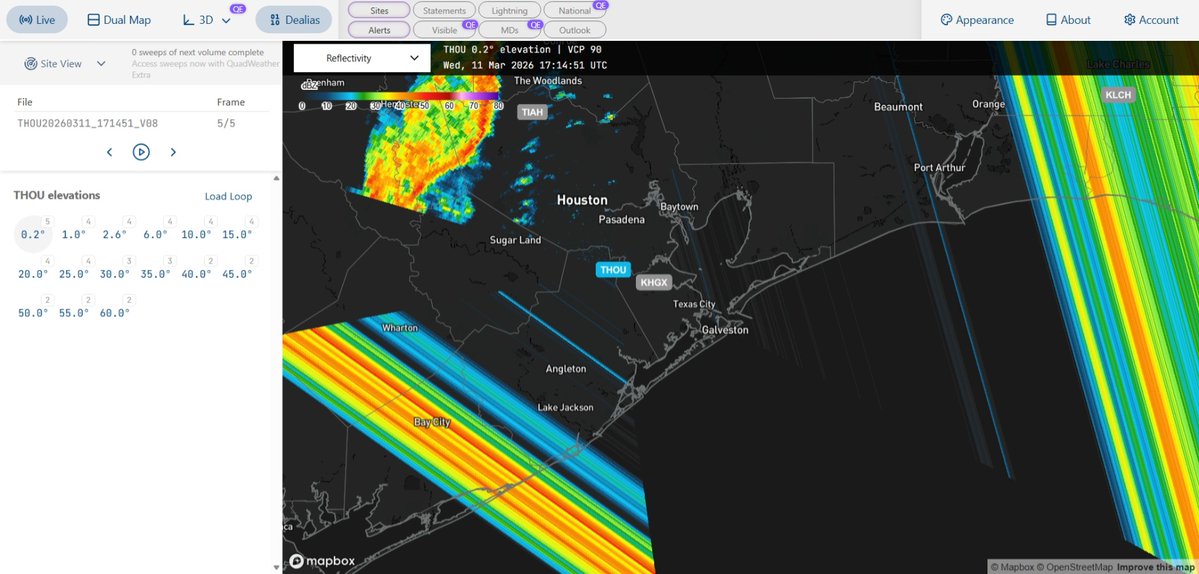
Task: Select 0.2° elevation
Action: coord(33,234)
